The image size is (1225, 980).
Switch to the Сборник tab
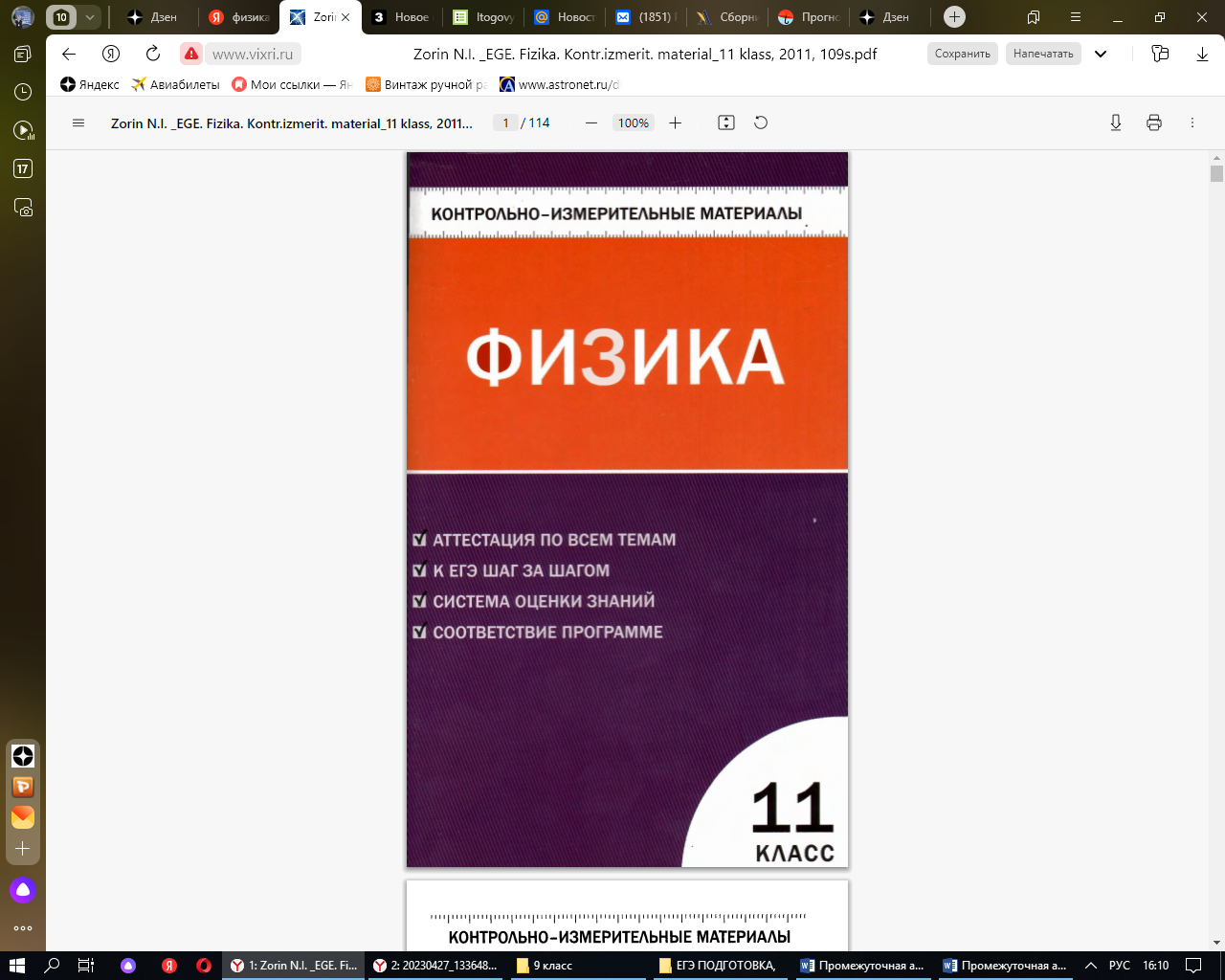click(x=727, y=17)
